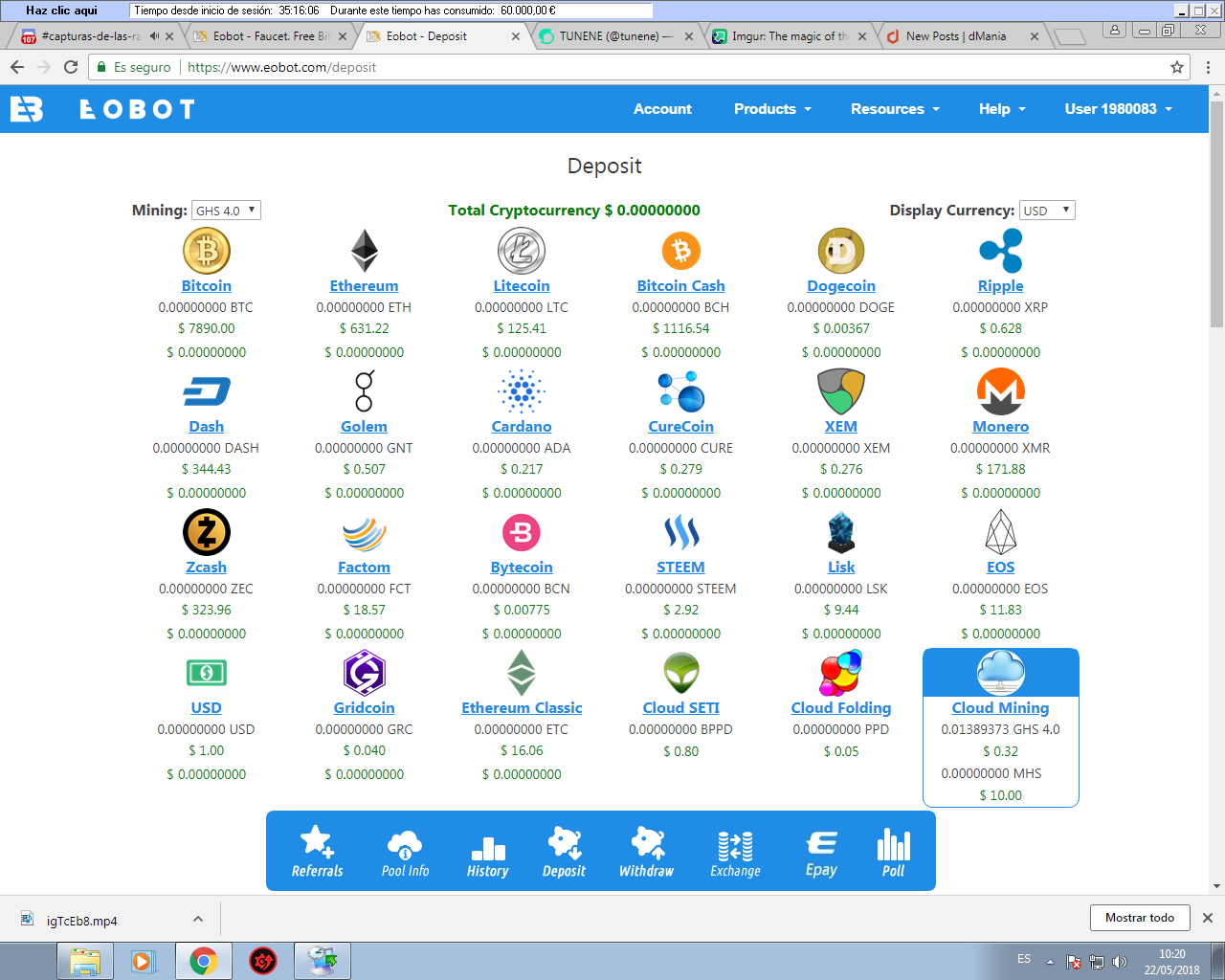1225x980 pixels.
Task: Click the Gridcoin purple icon
Action: 365,673
